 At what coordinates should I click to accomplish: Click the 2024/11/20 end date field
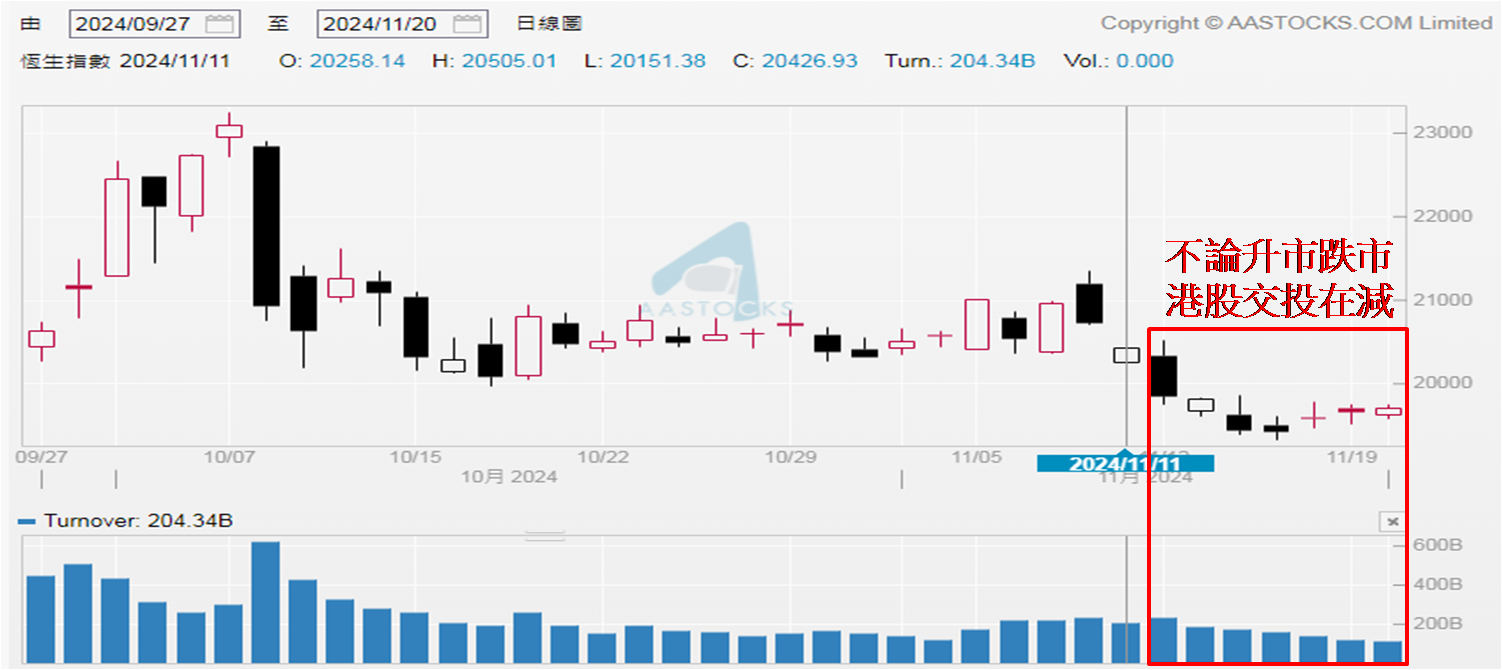pos(382,24)
